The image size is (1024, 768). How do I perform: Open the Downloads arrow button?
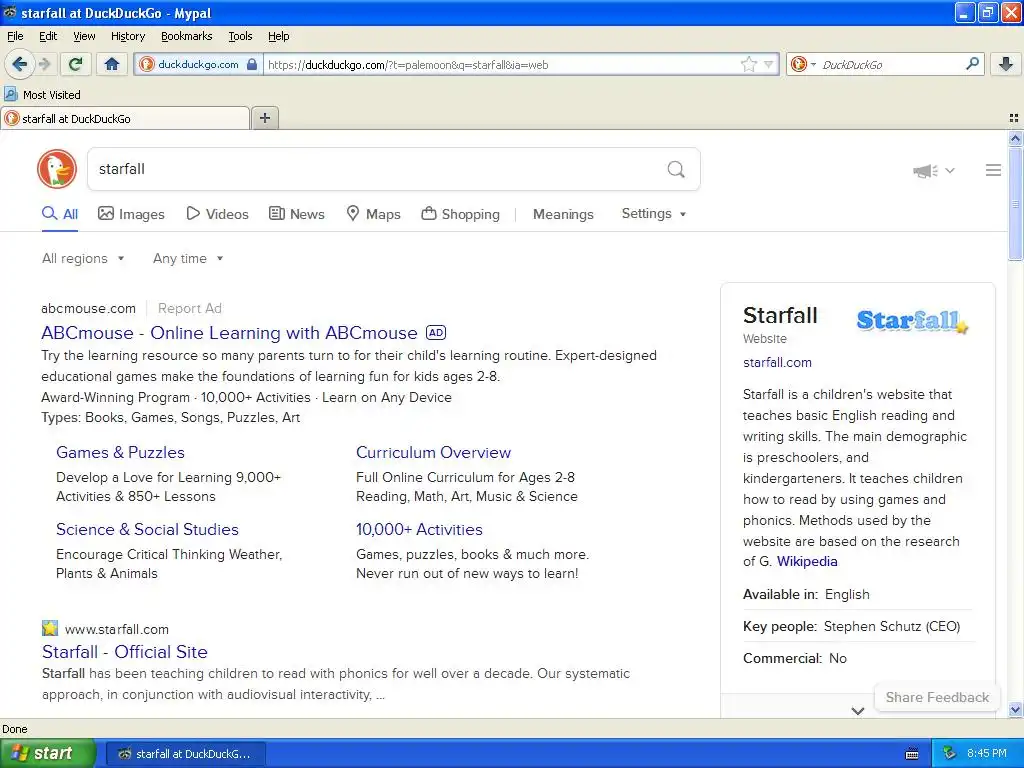tap(1006, 64)
